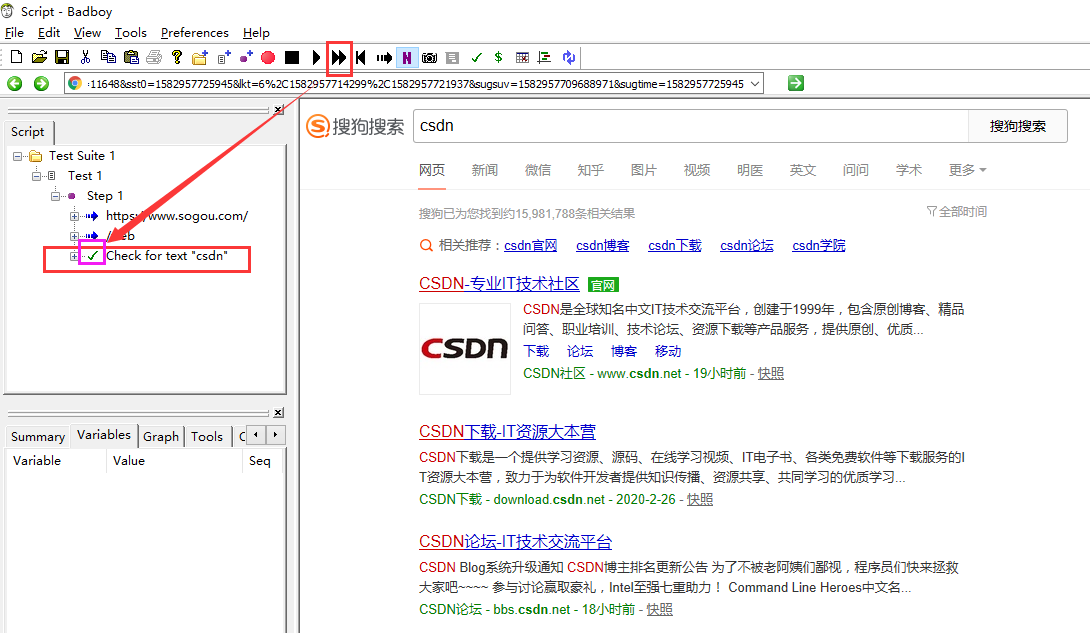
Task: Click the Copy icon in toolbar
Action: [x=108, y=57]
